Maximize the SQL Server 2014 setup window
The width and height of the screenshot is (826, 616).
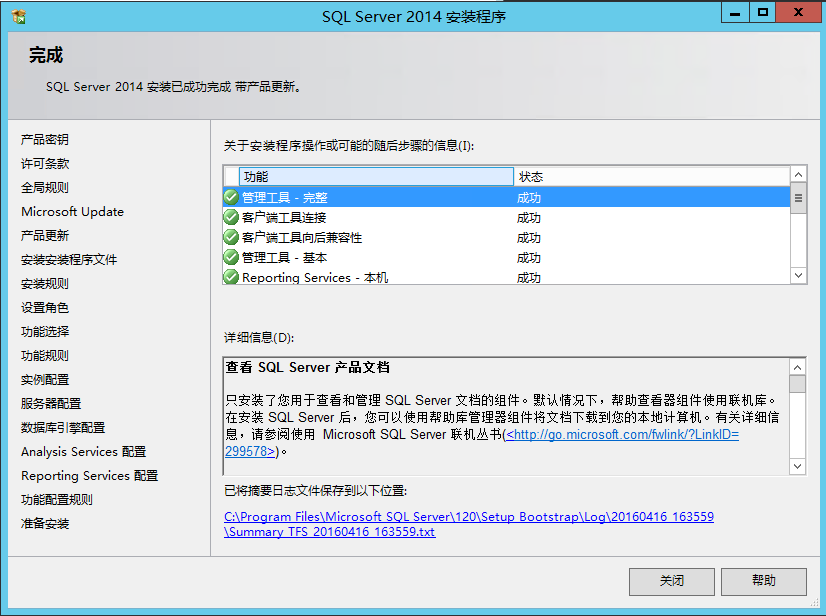click(x=762, y=13)
